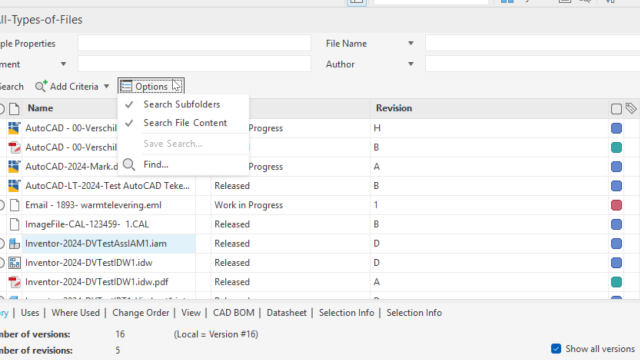The width and height of the screenshot is (640, 360).
Task: Switch to the Where Used tab
Action: click(x=76, y=313)
